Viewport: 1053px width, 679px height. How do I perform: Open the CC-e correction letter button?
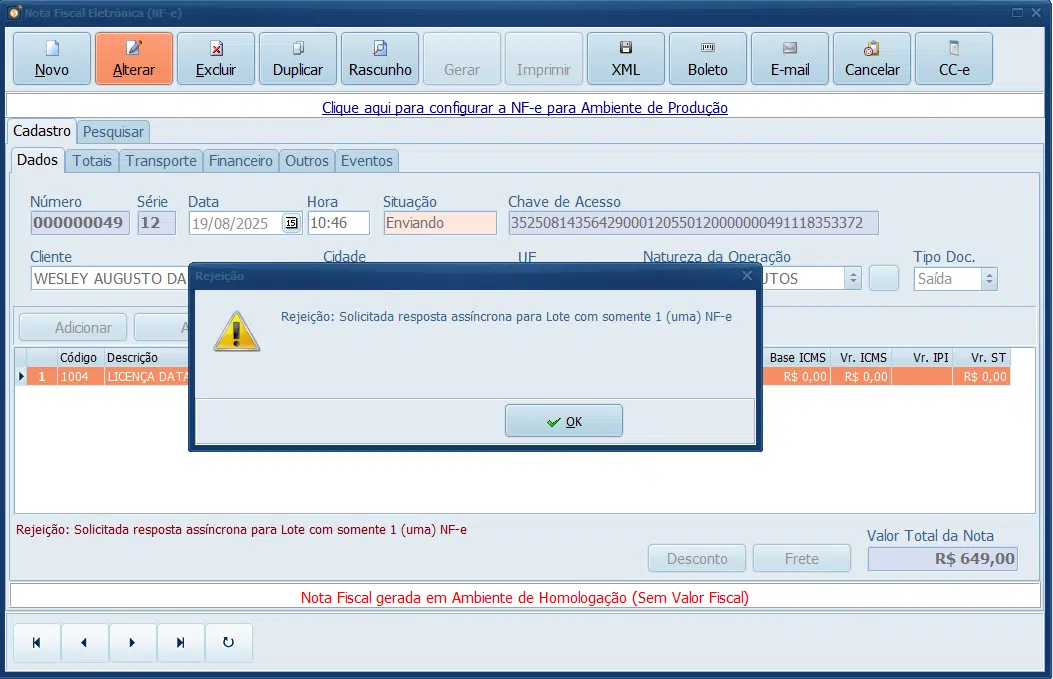[x=954, y=58]
